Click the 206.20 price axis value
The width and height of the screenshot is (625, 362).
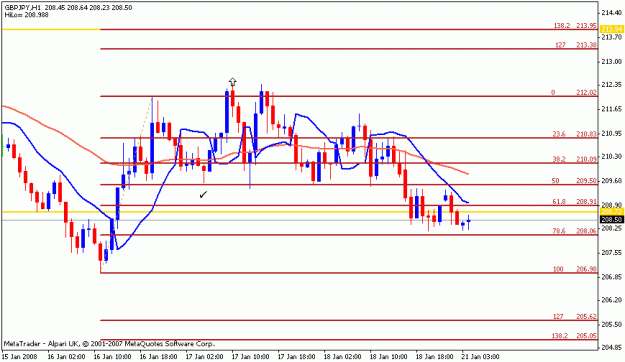612,300
